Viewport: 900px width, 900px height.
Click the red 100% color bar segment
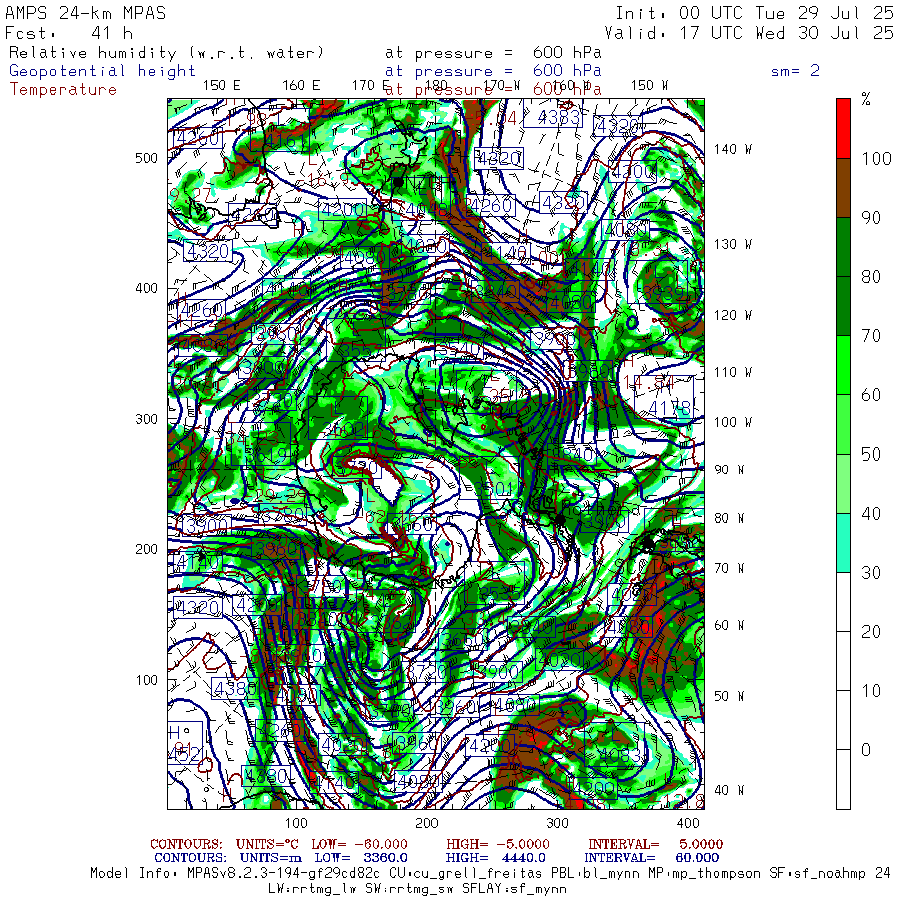[843, 129]
